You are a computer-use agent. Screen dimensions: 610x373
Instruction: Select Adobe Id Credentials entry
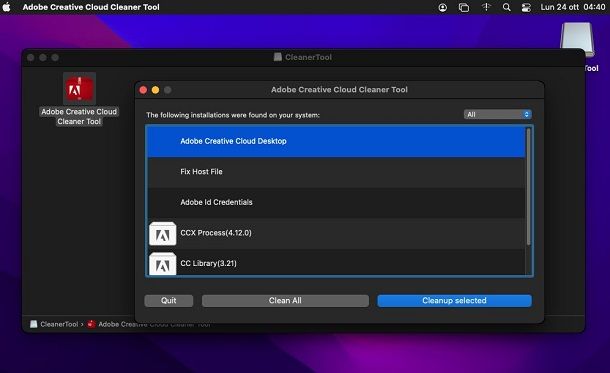coord(337,203)
